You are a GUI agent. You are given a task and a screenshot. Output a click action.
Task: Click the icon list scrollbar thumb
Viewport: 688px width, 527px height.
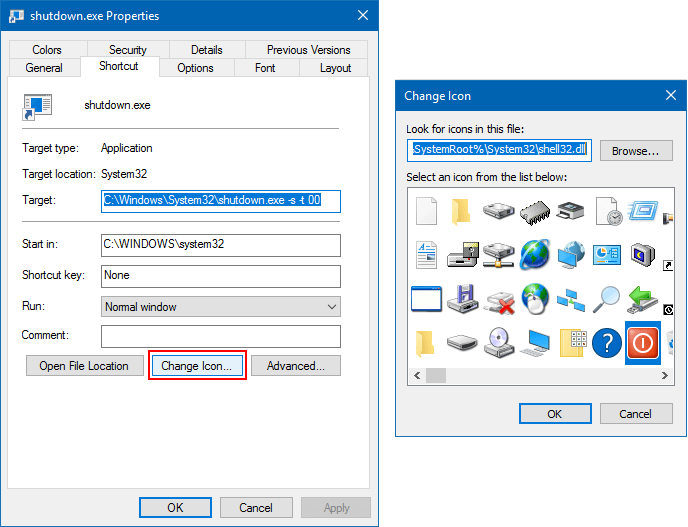pos(436,376)
